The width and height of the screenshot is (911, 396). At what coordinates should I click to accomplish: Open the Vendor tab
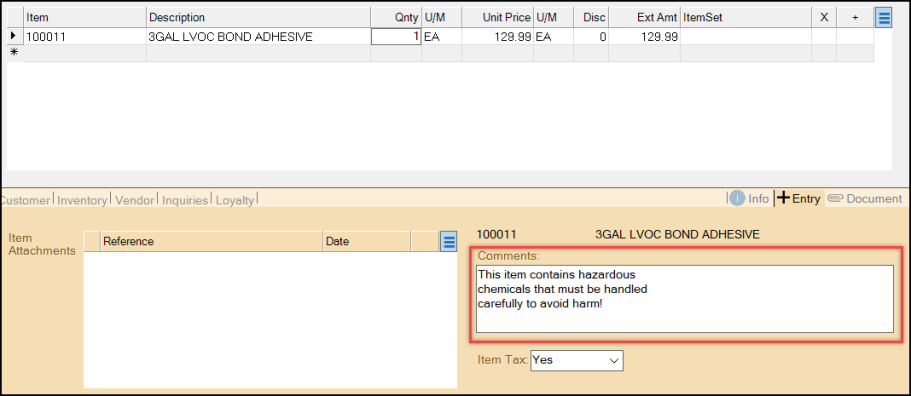pos(134,200)
